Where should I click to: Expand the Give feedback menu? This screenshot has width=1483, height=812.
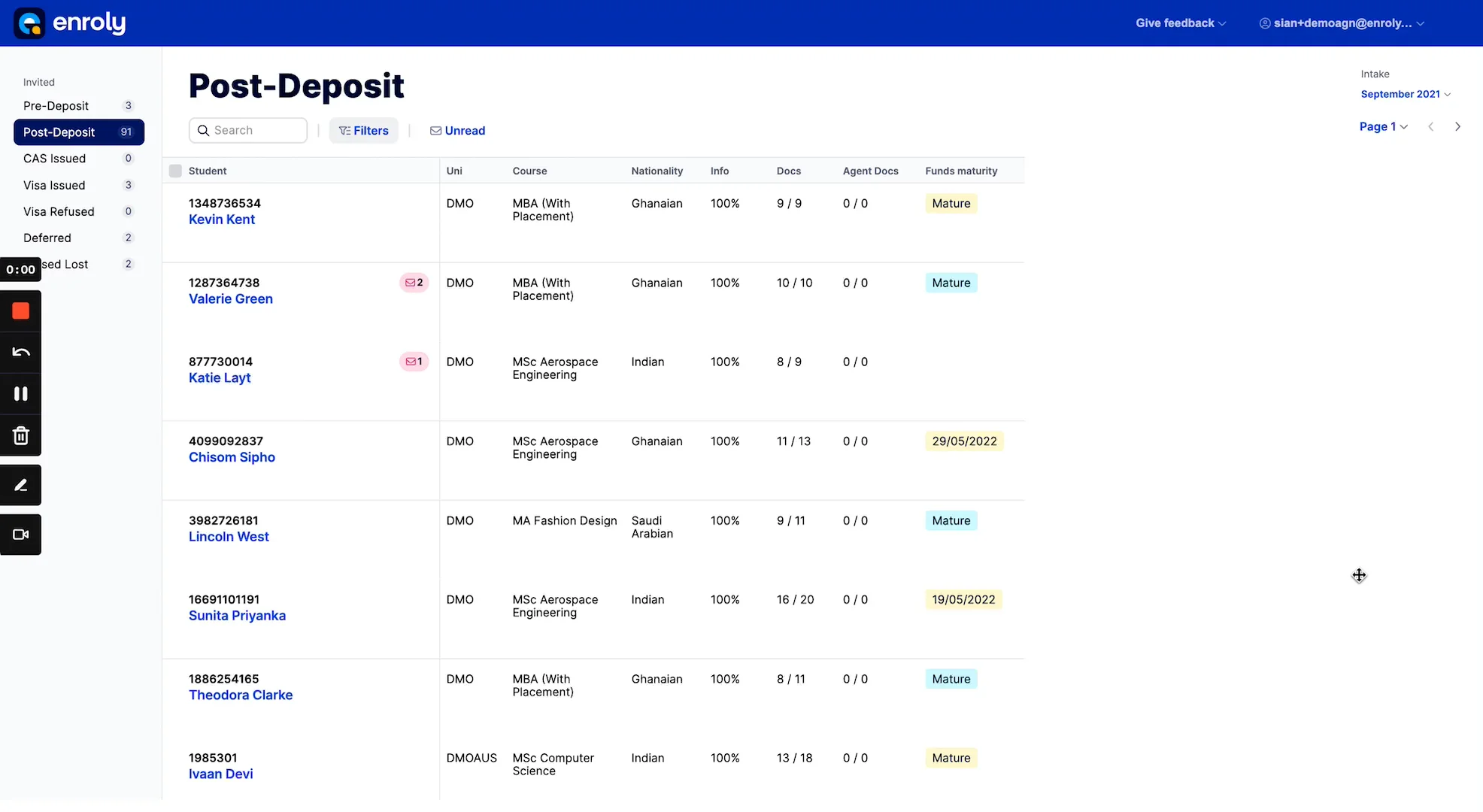[1180, 23]
